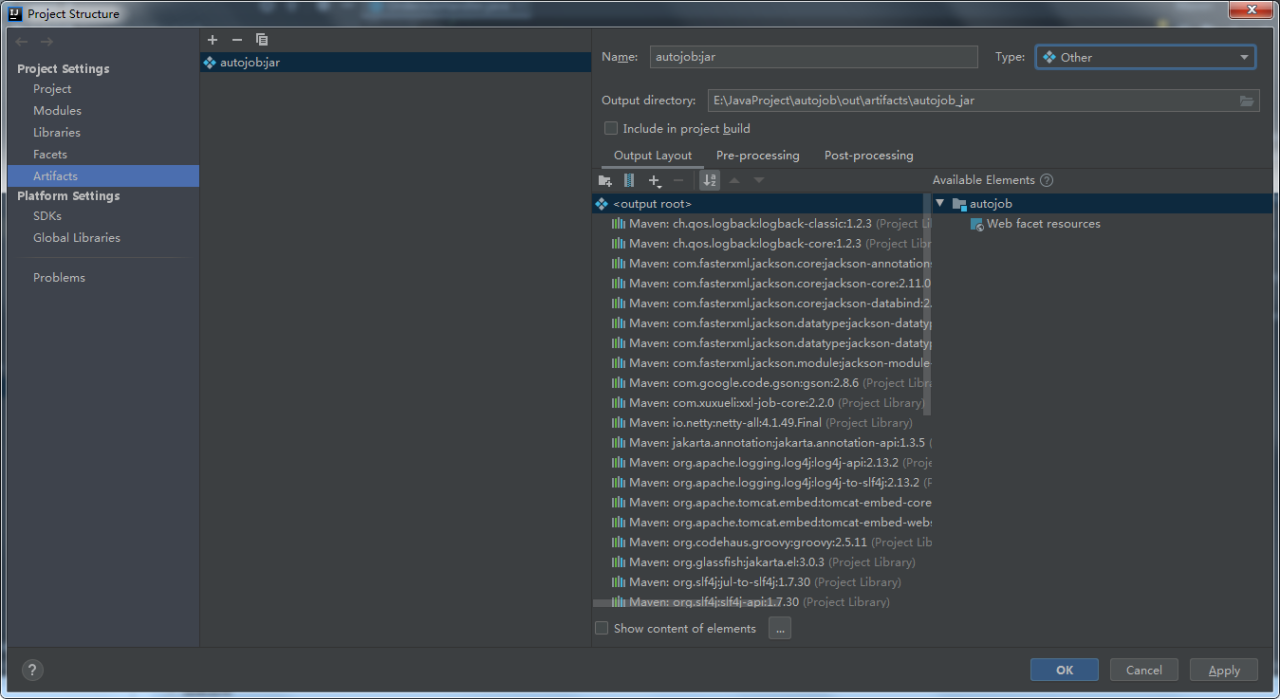Viewport: 1280px width, 699px height.
Task: Go forward with the right arrow
Action: (x=47, y=41)
